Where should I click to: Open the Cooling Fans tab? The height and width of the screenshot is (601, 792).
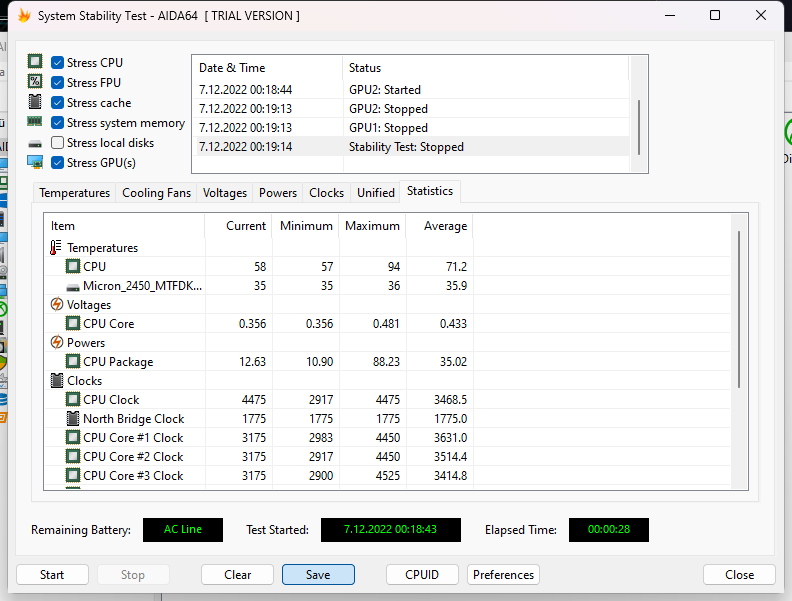click(156, 193)
